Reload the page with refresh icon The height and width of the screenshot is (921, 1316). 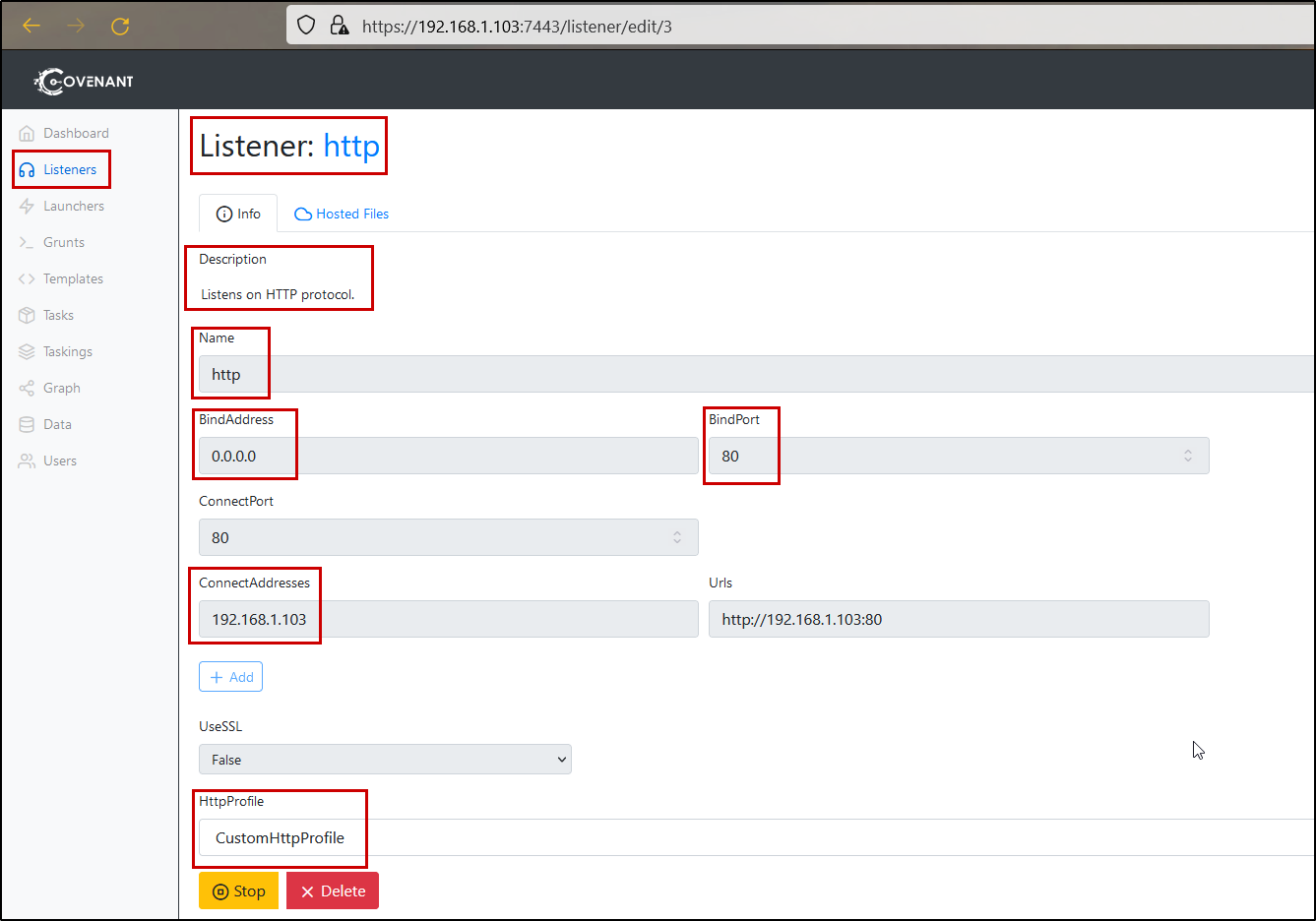point(120,26)
